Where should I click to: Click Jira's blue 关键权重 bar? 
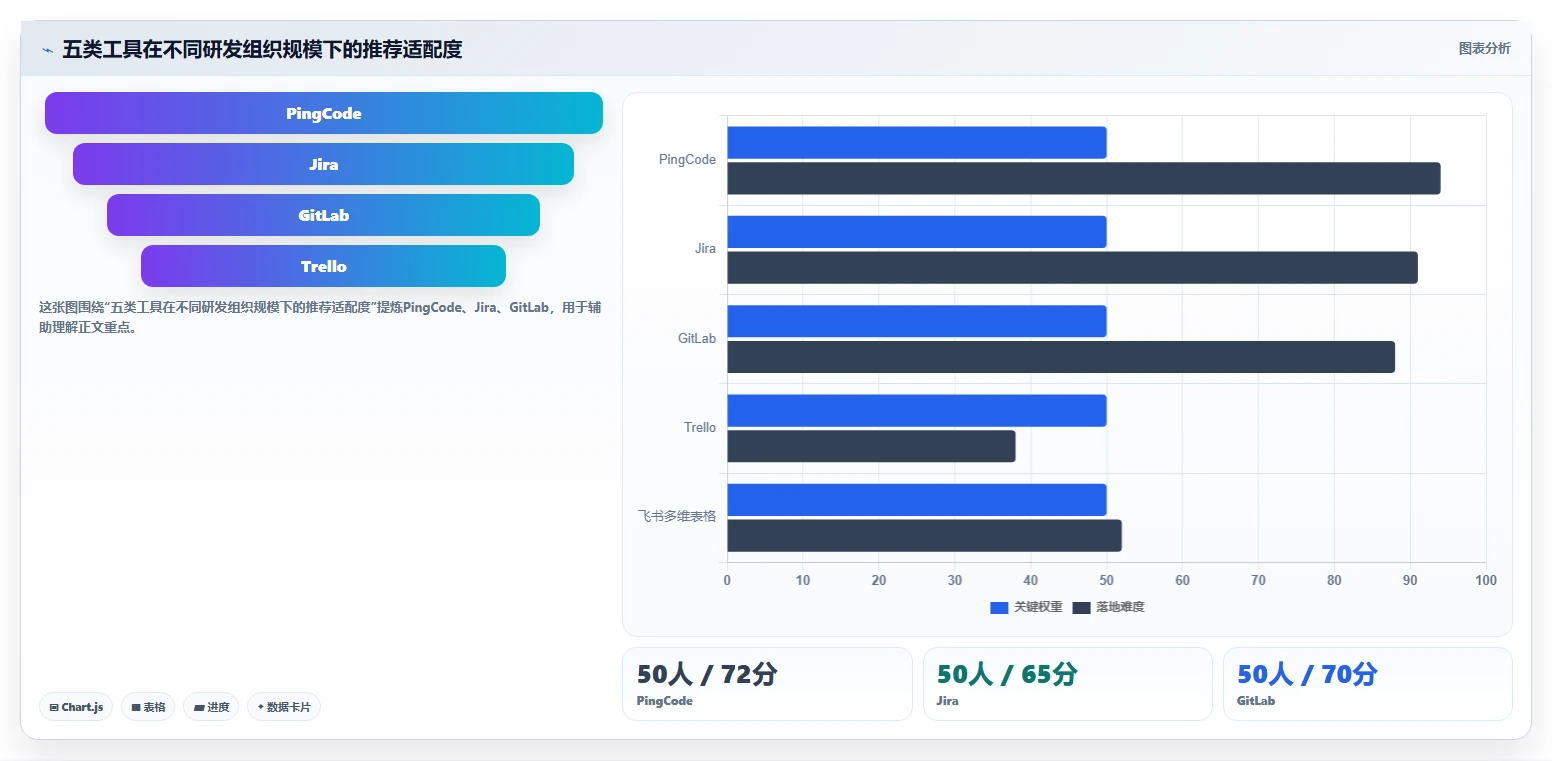[x=916, y=232]
